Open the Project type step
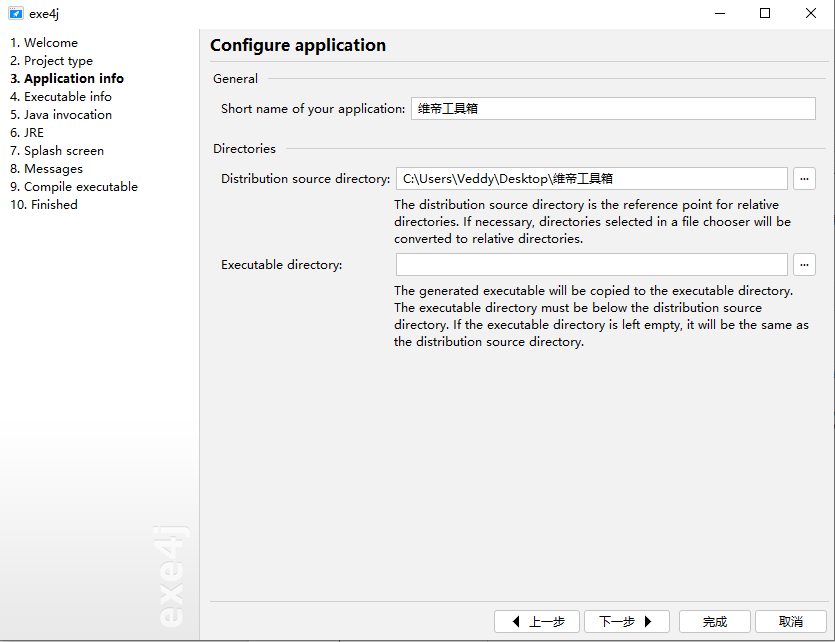 click(x=51, y=61)
